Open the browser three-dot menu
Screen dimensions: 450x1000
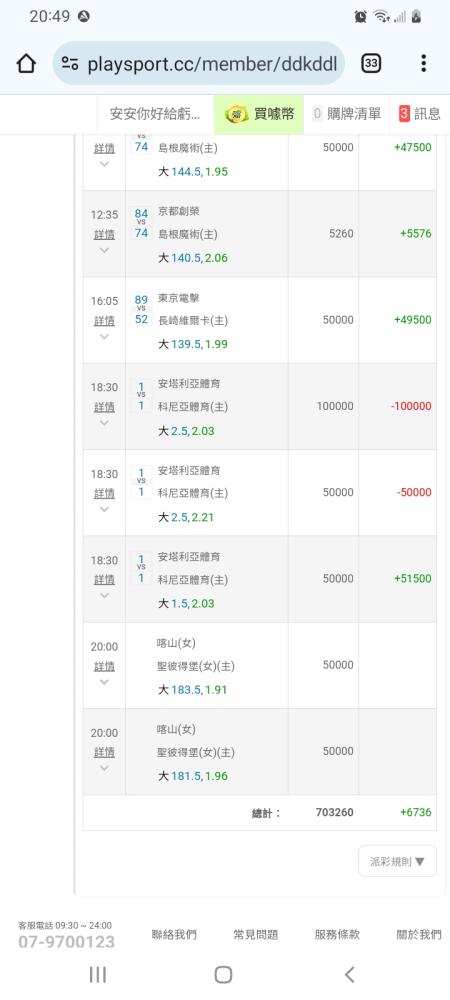pyautogui.click(x=423, y=63)
